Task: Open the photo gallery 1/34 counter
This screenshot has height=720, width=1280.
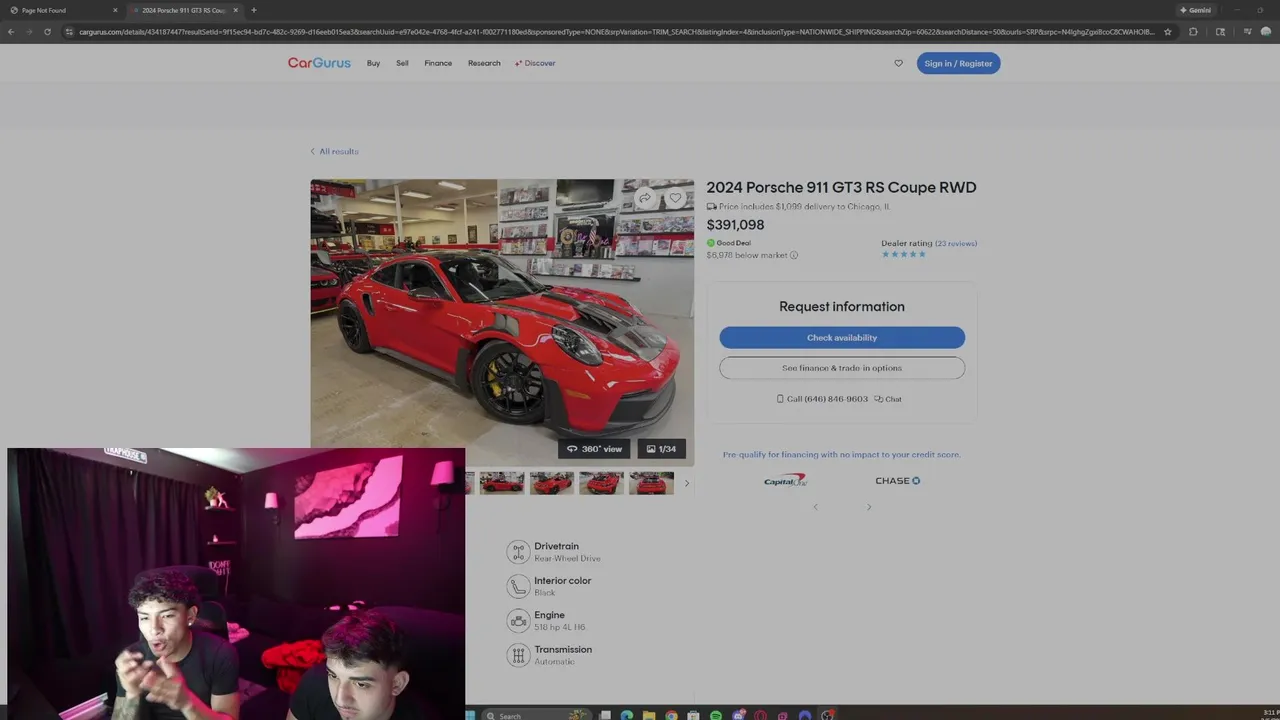Action: [661, 449]
